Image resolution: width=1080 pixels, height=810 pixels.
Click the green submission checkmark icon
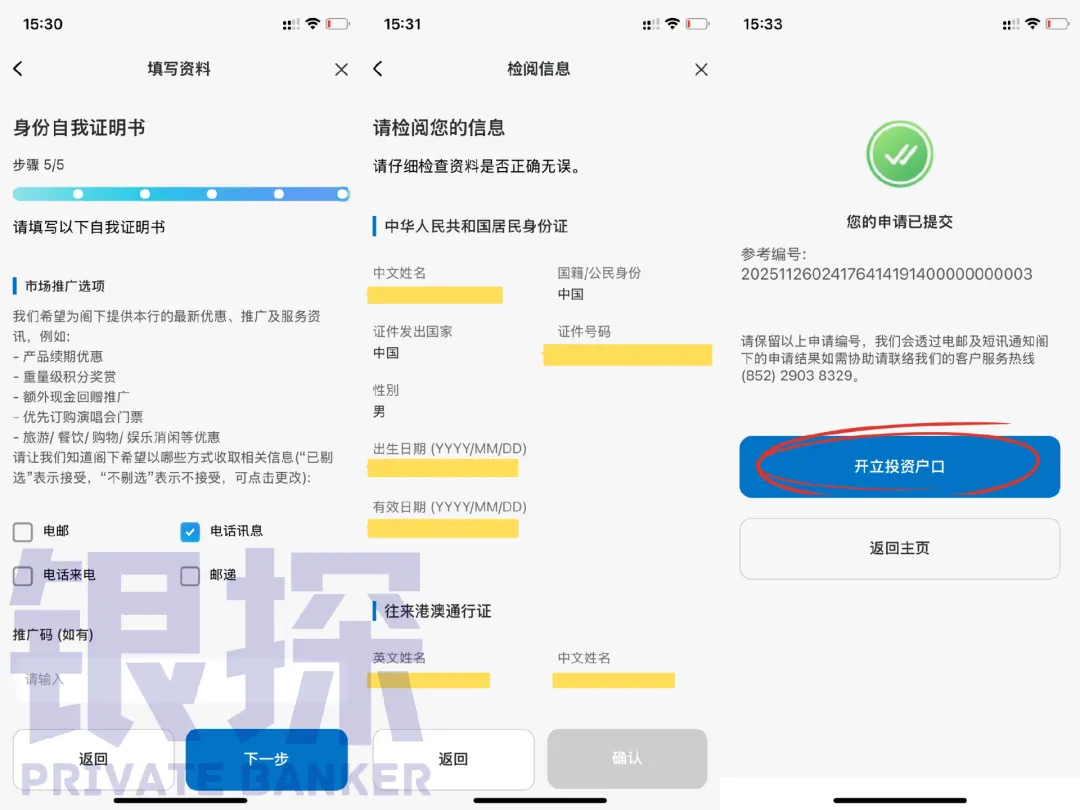[x=900, y=154]
